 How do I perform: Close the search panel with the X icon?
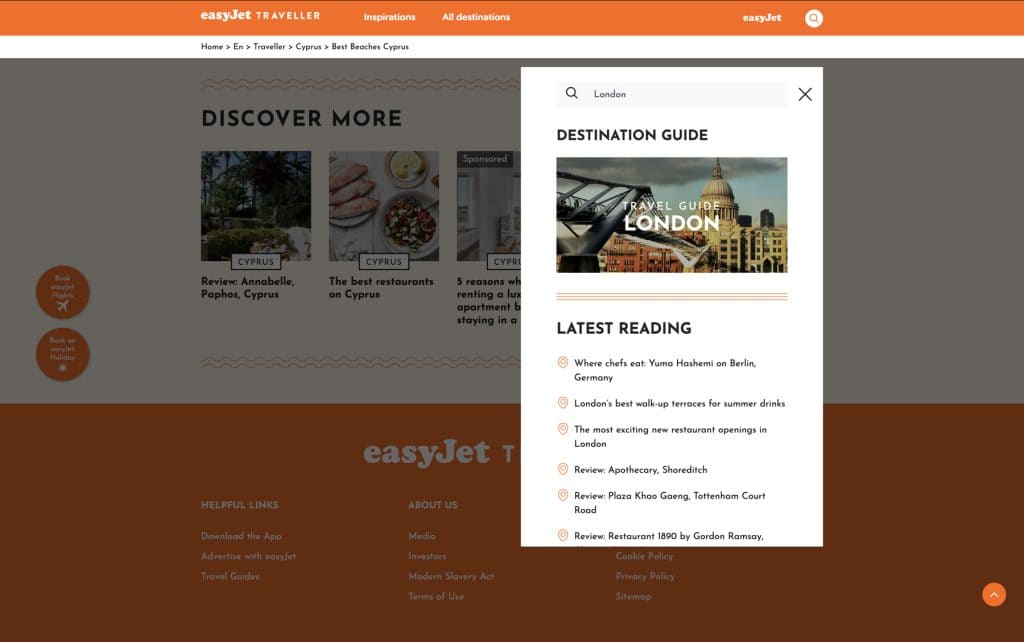tap(805, 95)
